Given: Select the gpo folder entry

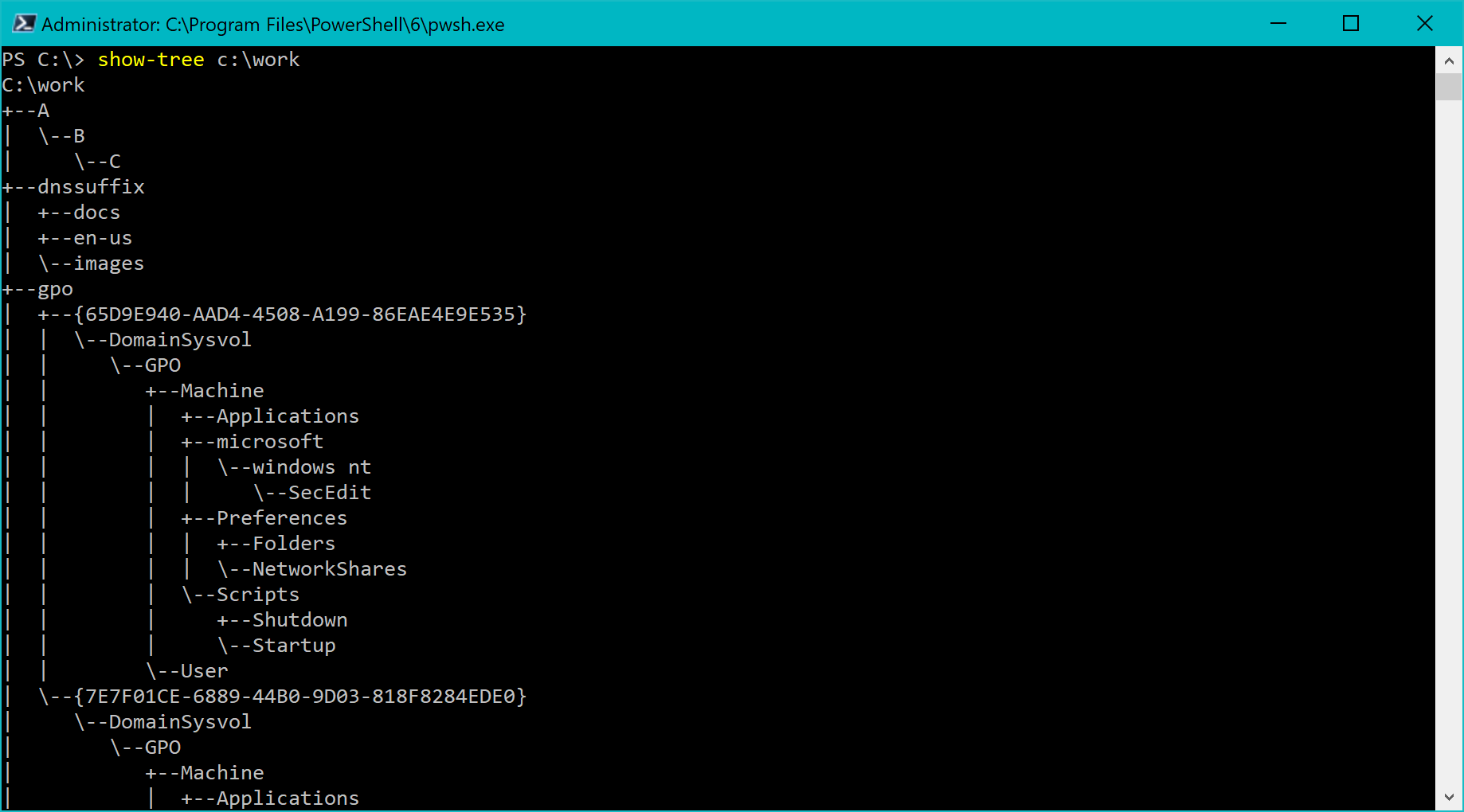Looking at the screenshot, I should click(x=54, y=288).
